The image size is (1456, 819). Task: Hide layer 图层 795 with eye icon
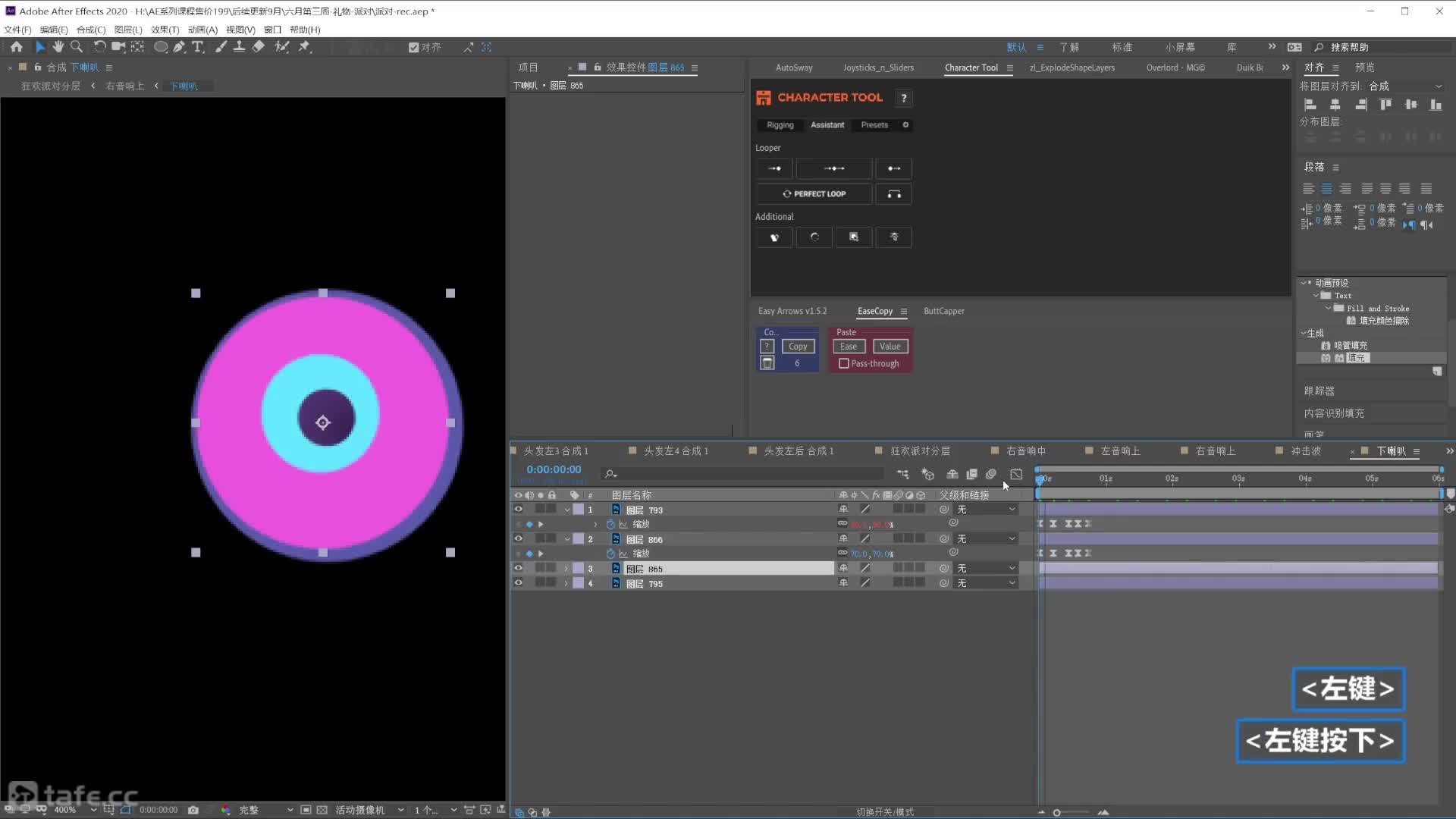coord(519,583)
